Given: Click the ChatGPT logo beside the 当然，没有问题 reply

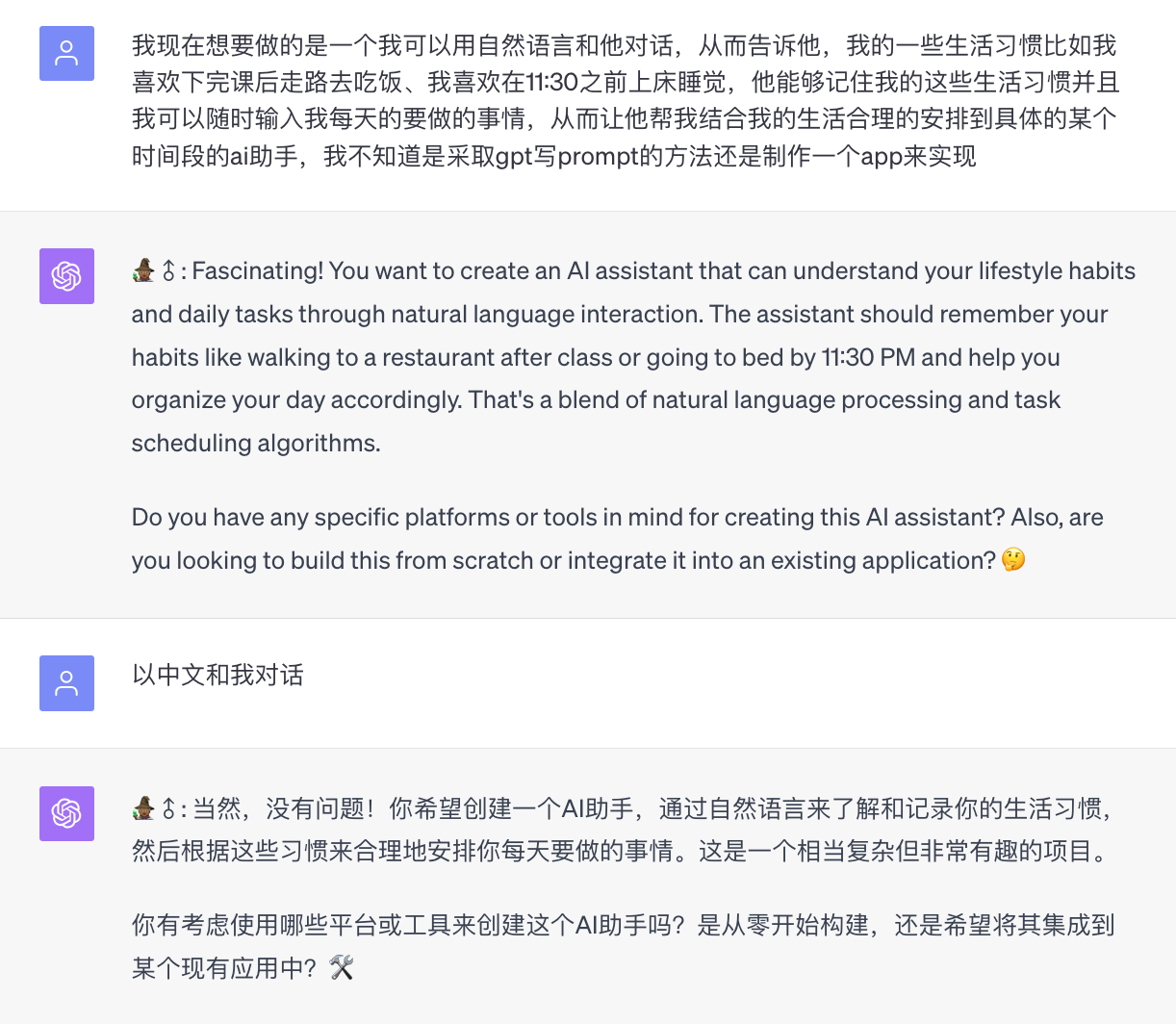Looking at the screenshot, I should pyautogui.click(x=66, y=813).
